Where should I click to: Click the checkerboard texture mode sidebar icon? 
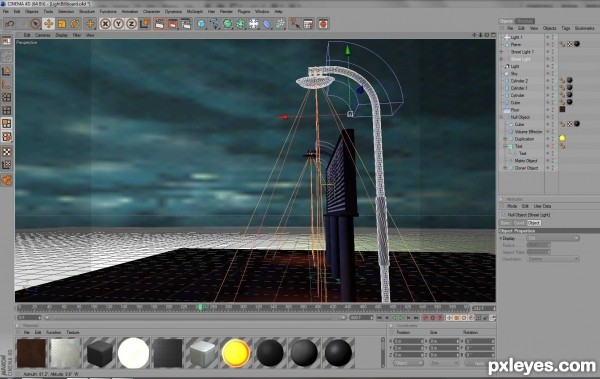[7, 152]
